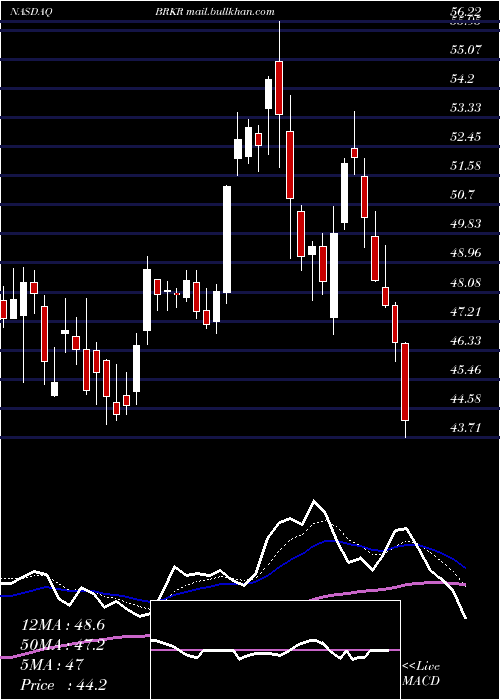Click the 56.22 top price label
This screenshot has height=700, width=500.
pos(466,12)
